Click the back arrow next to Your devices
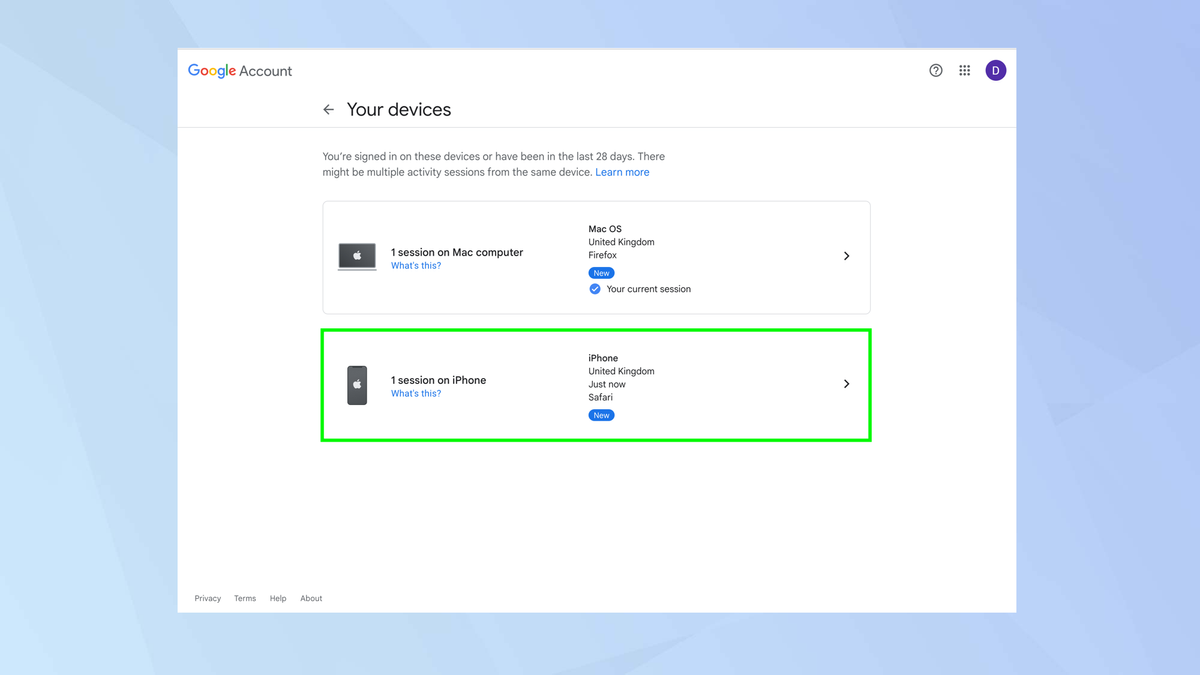 tap(328, 109)
